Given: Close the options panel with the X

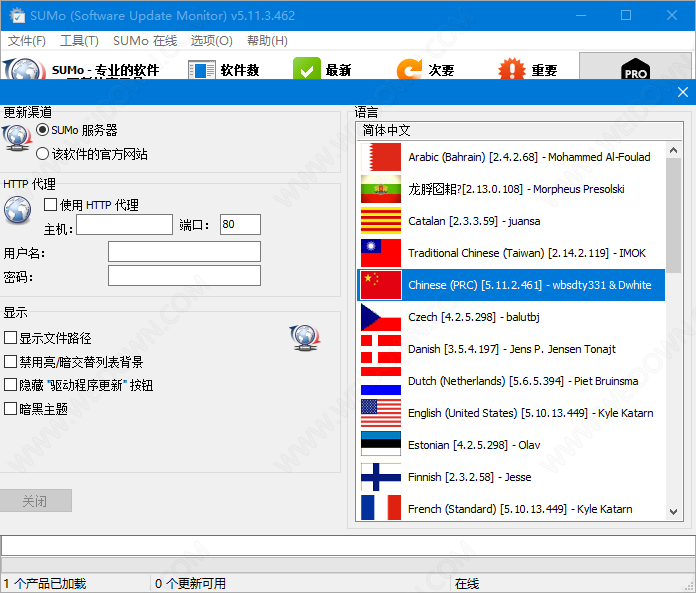Looking at the screenshot, I should click(x=683, y=92).
